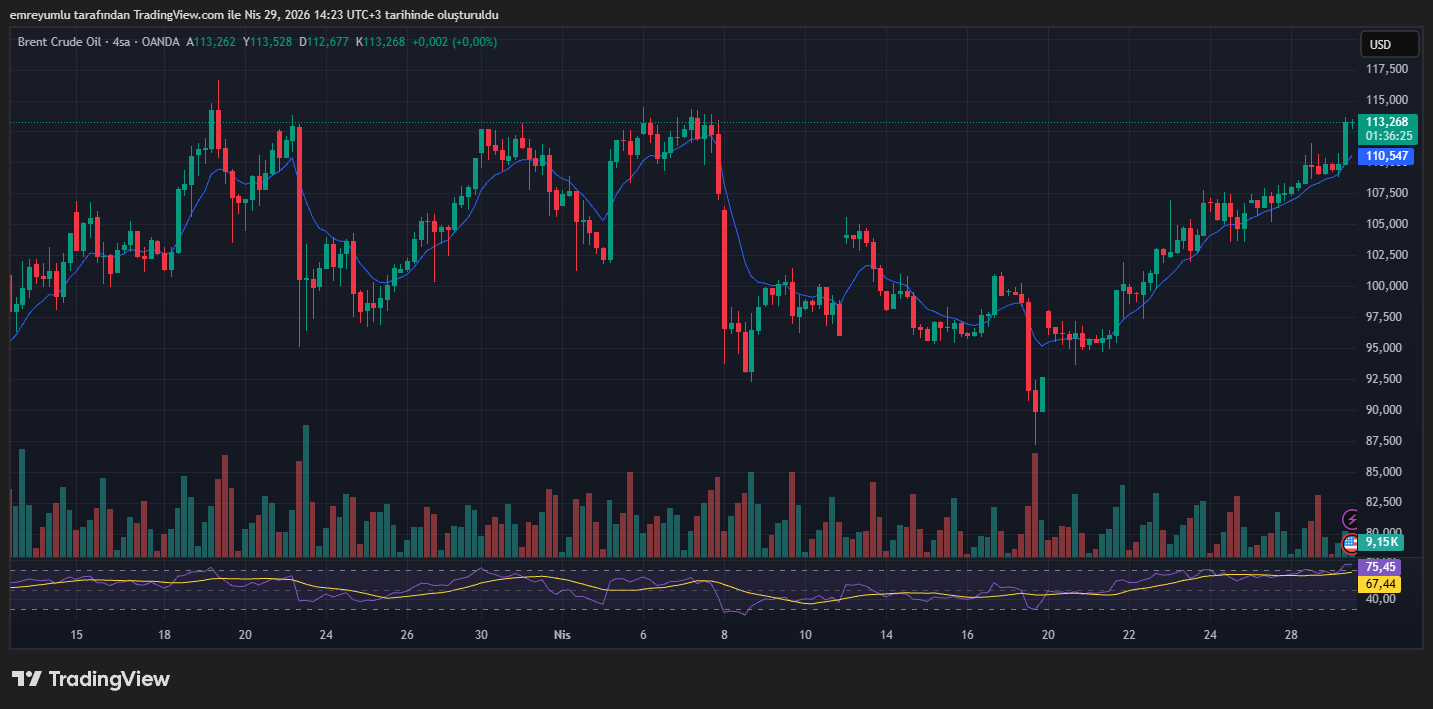The height and width of the screenshot is (709, 1433).
Task: Click the US flag economic event icon
Action: pyautogui.click(x=1351, y=543)
